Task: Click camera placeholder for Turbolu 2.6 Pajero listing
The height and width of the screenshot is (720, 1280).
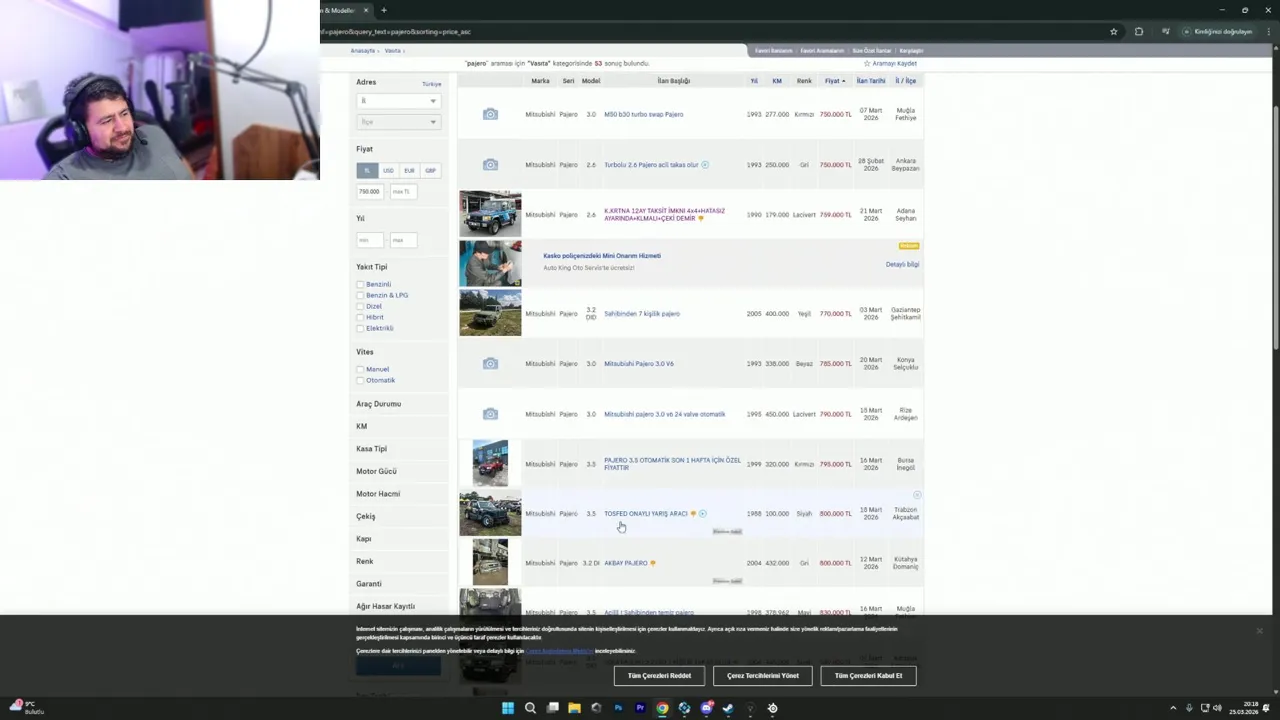Action: click(x=490, y=164)
